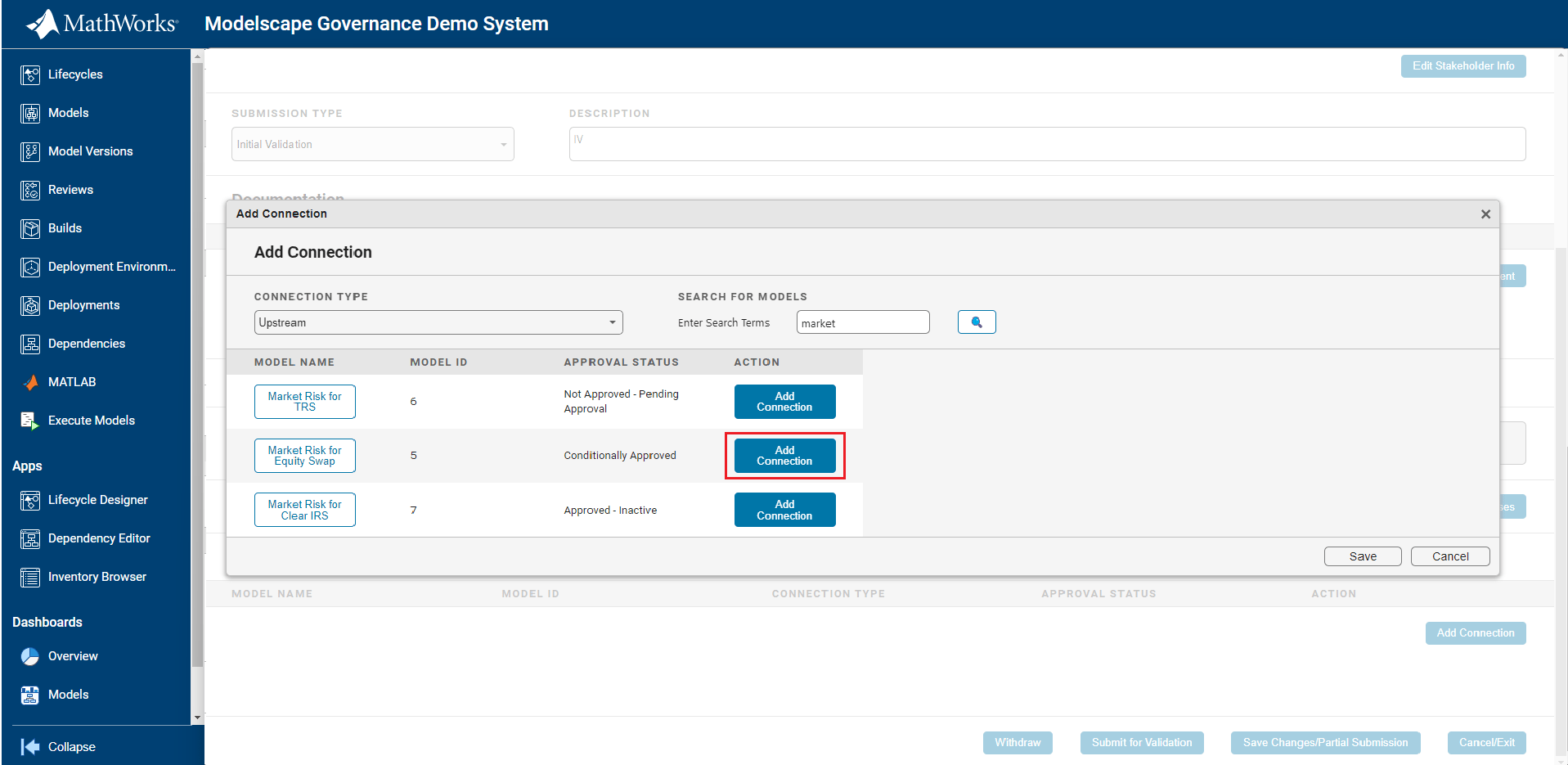
Task: Open the Dependencies view
Action: click(87, 343)
